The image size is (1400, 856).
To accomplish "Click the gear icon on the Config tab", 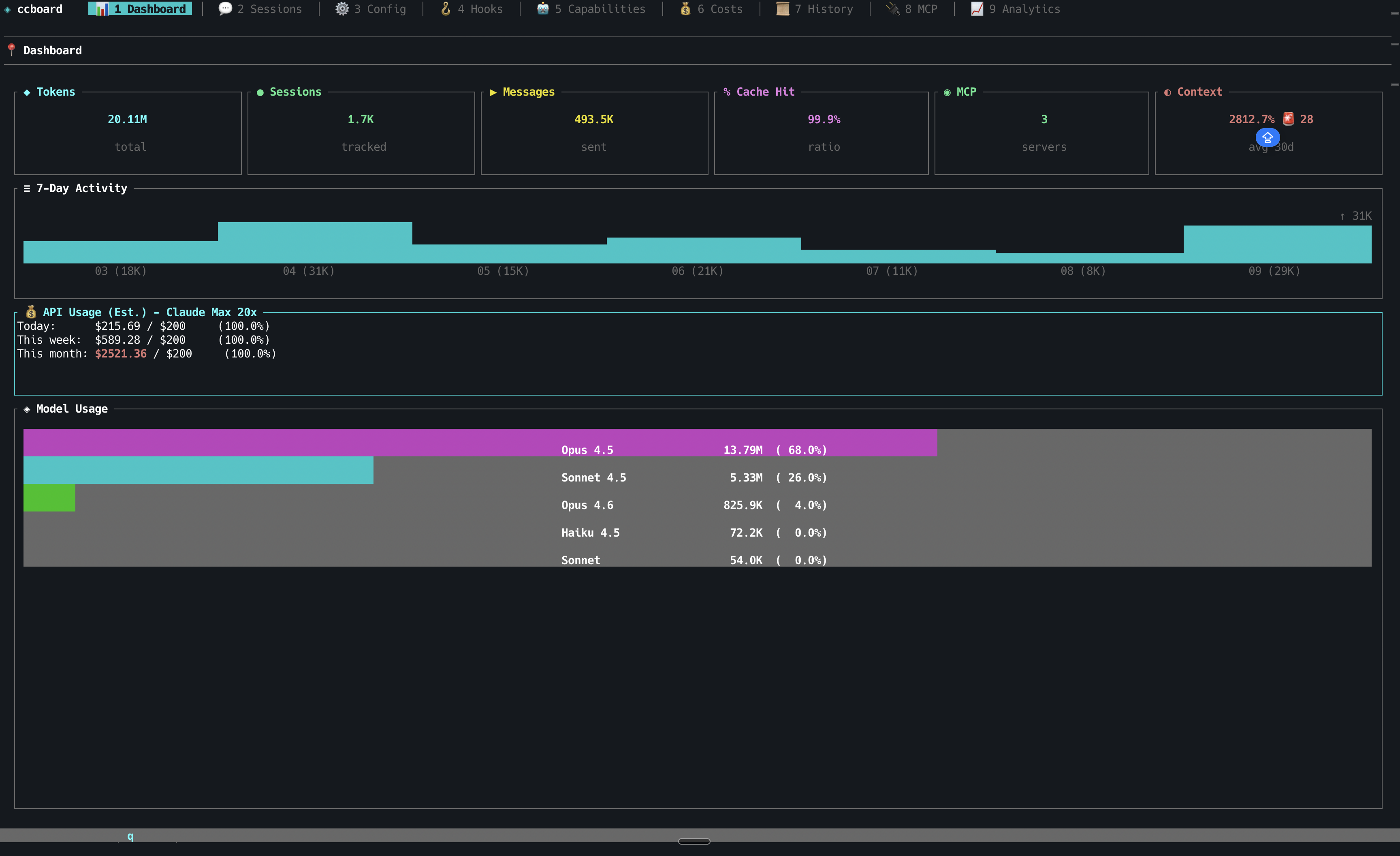I will (x=343, y=9).
